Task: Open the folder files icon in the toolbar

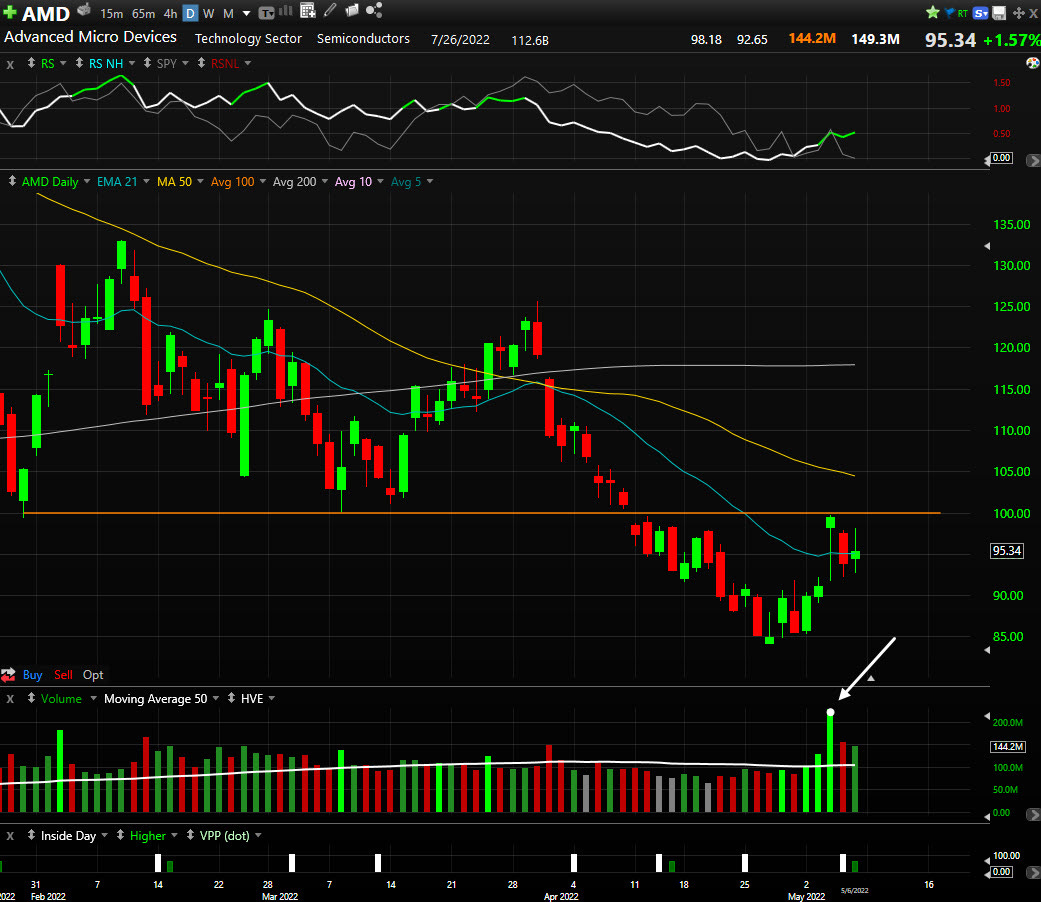Action: (x=352, y=10)
